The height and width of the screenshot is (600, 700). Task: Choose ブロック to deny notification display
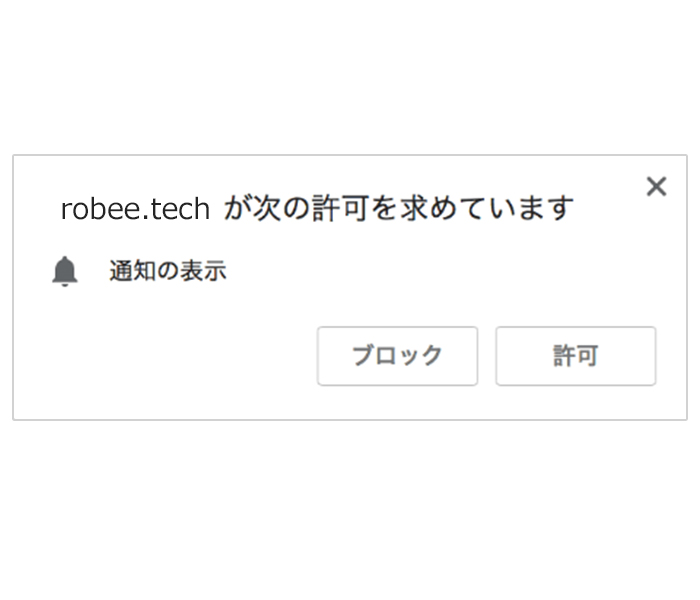pyautogui.click(x=397, y=356)
